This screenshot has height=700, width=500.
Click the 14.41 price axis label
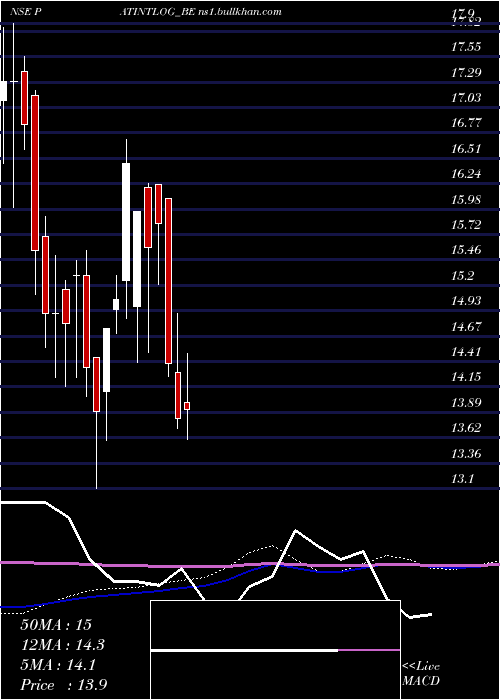coord(466,352)
